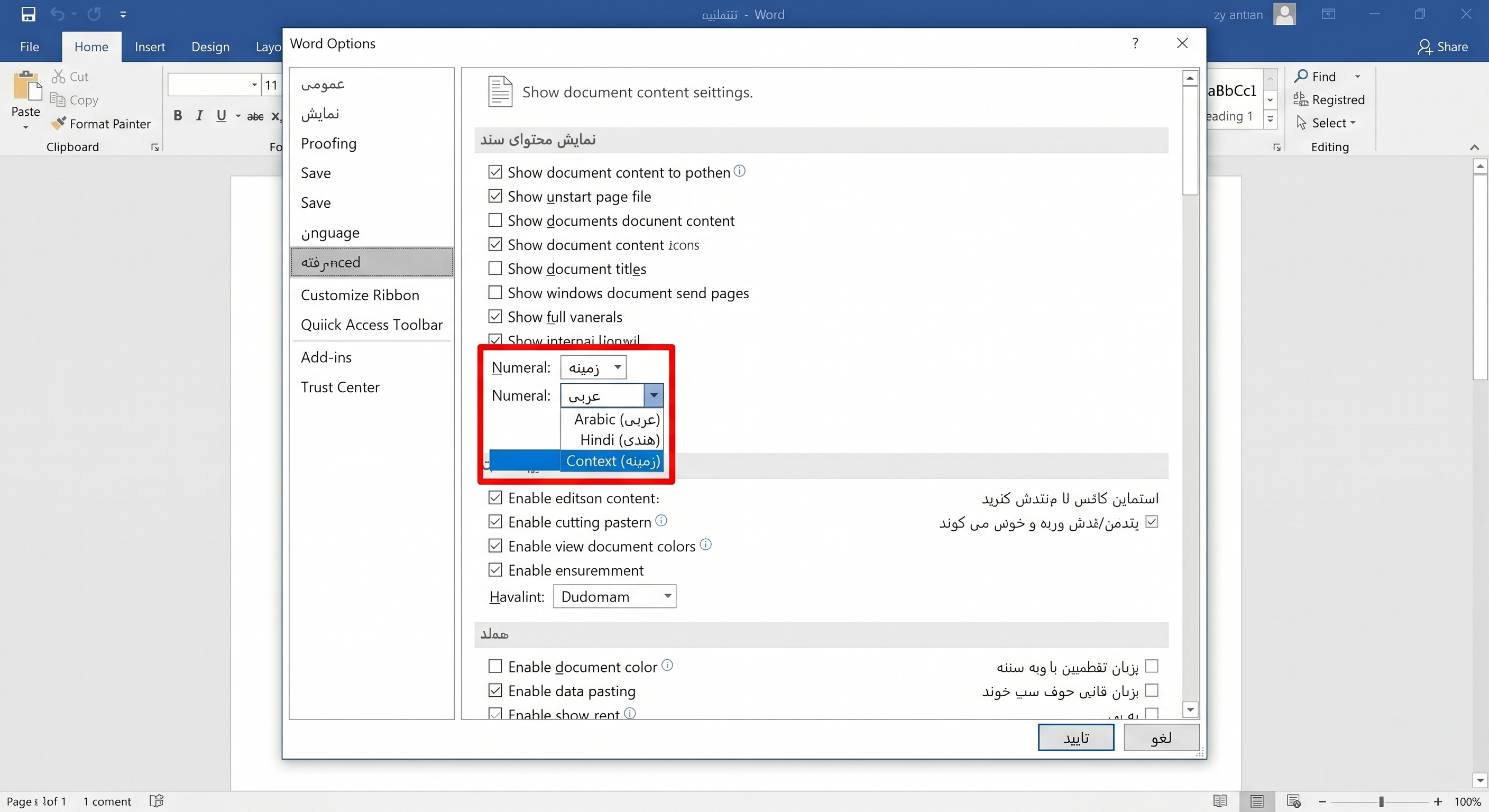Click the Word Options help question mark

tap(1135, 43)
